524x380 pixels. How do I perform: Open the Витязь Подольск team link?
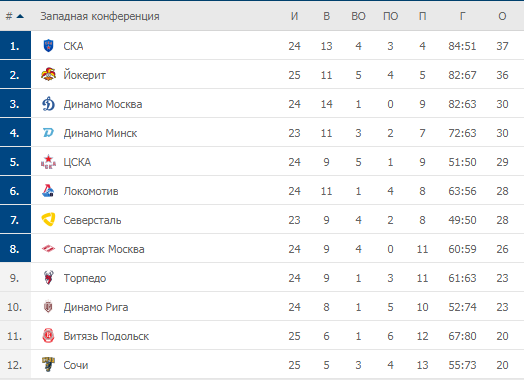pos(106,336)
